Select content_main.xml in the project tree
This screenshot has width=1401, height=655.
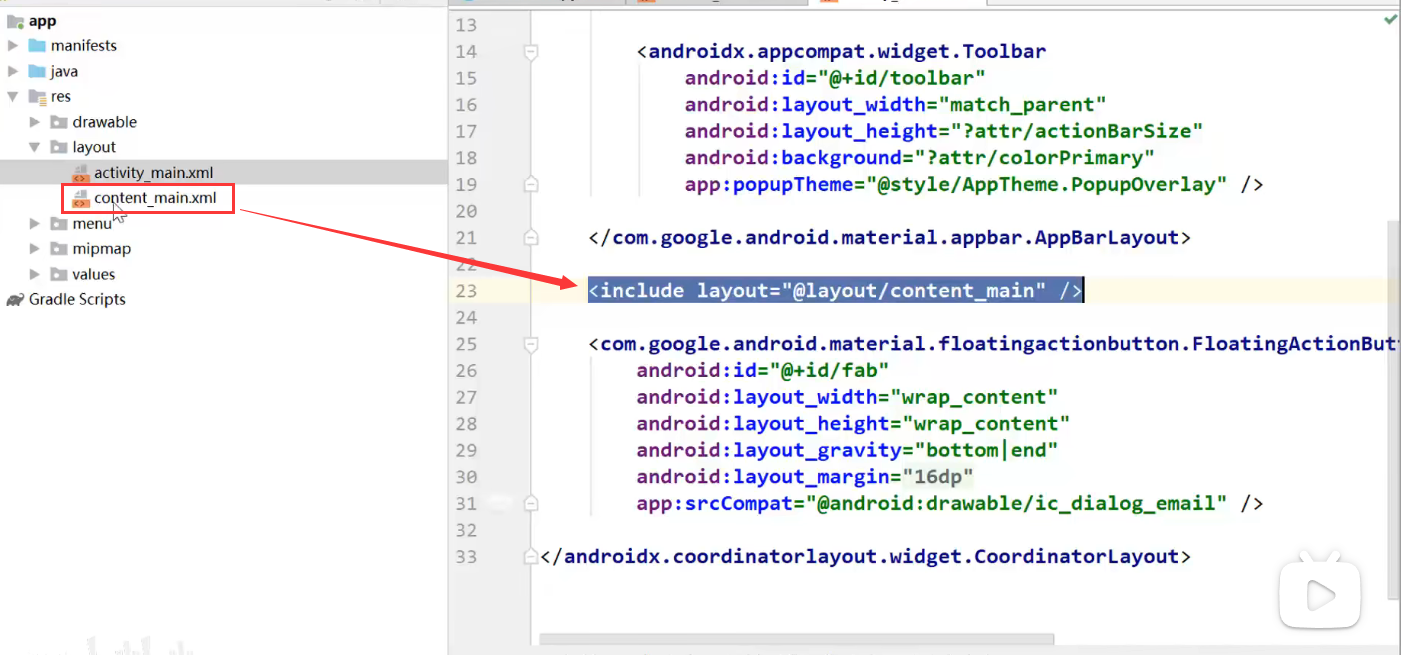point(155,198)
